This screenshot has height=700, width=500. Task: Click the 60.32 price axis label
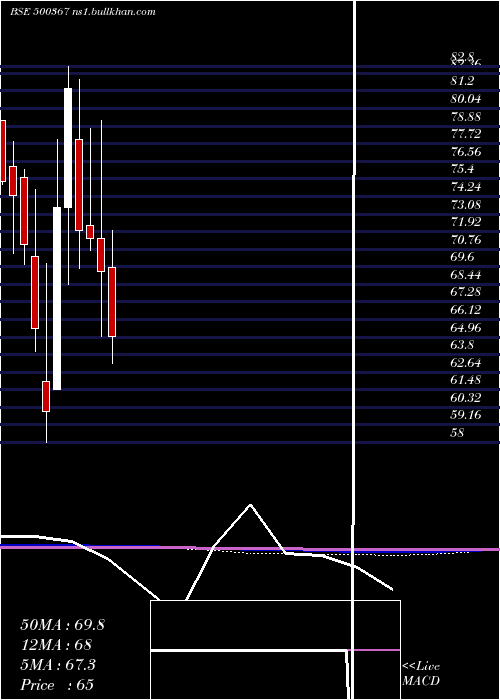click(x=466, y=398)
